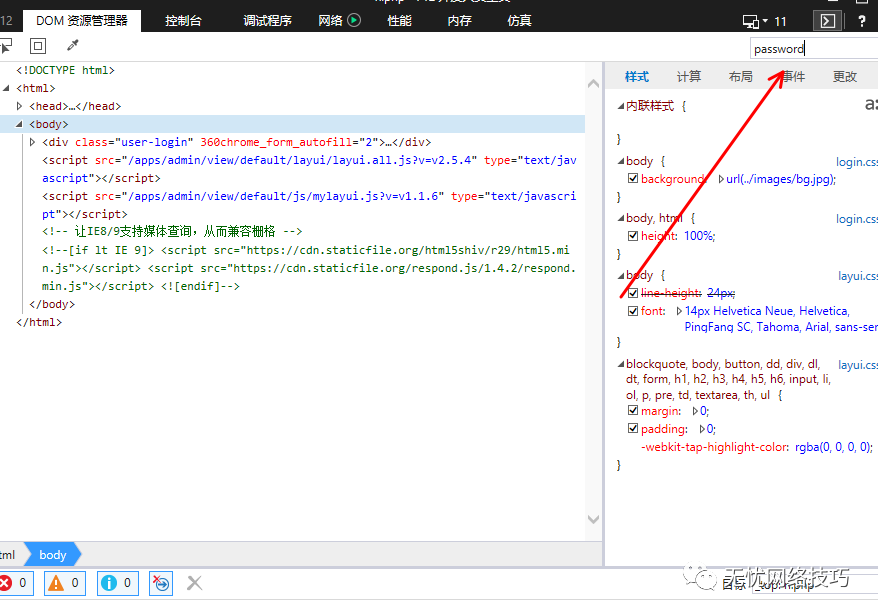Select the 布局 layout pane tab
878x616 pixels.
point(740,77)
